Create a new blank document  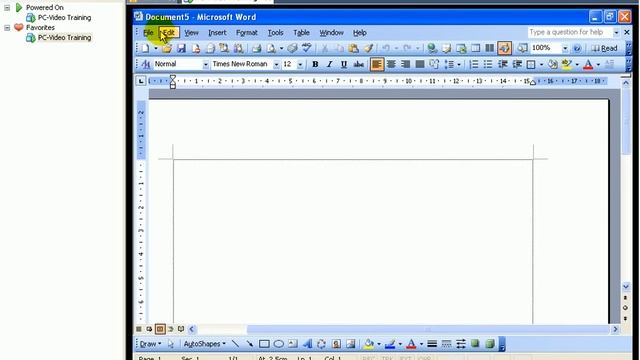point(145,49)
